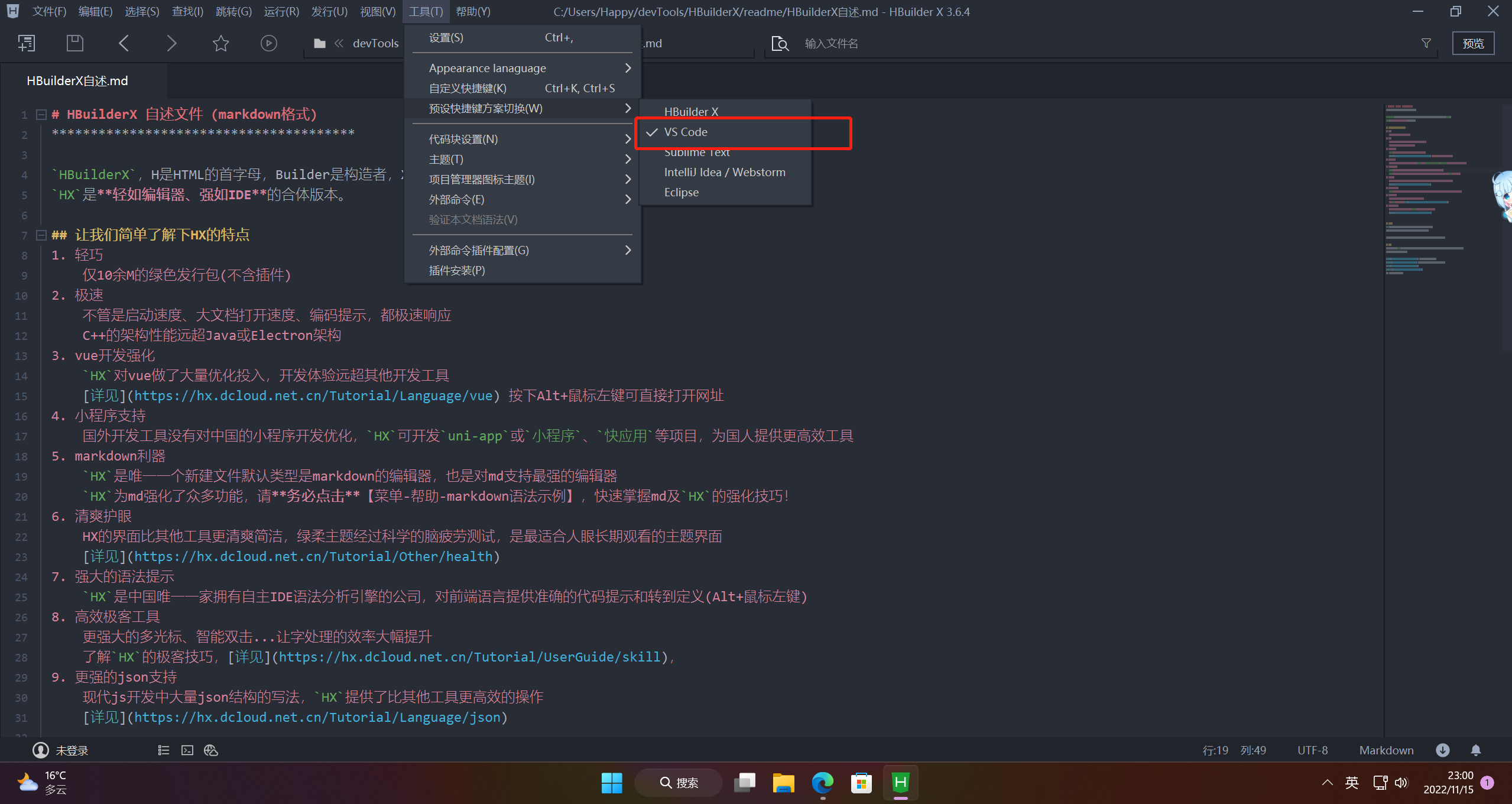Click the star bookmark icon
Screen dimensions: 1512x804
[220, 43]
